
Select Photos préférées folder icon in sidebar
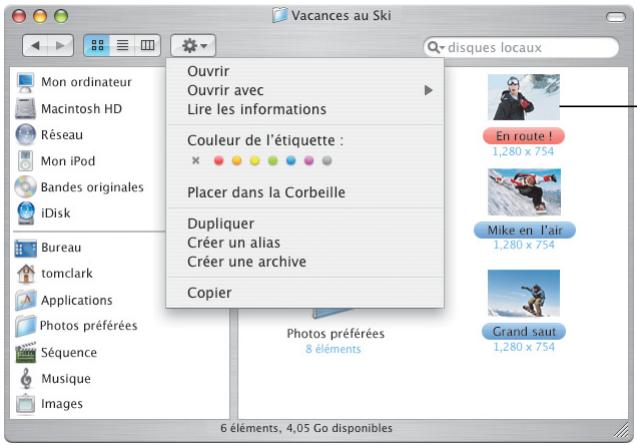[x=26, y=326]
